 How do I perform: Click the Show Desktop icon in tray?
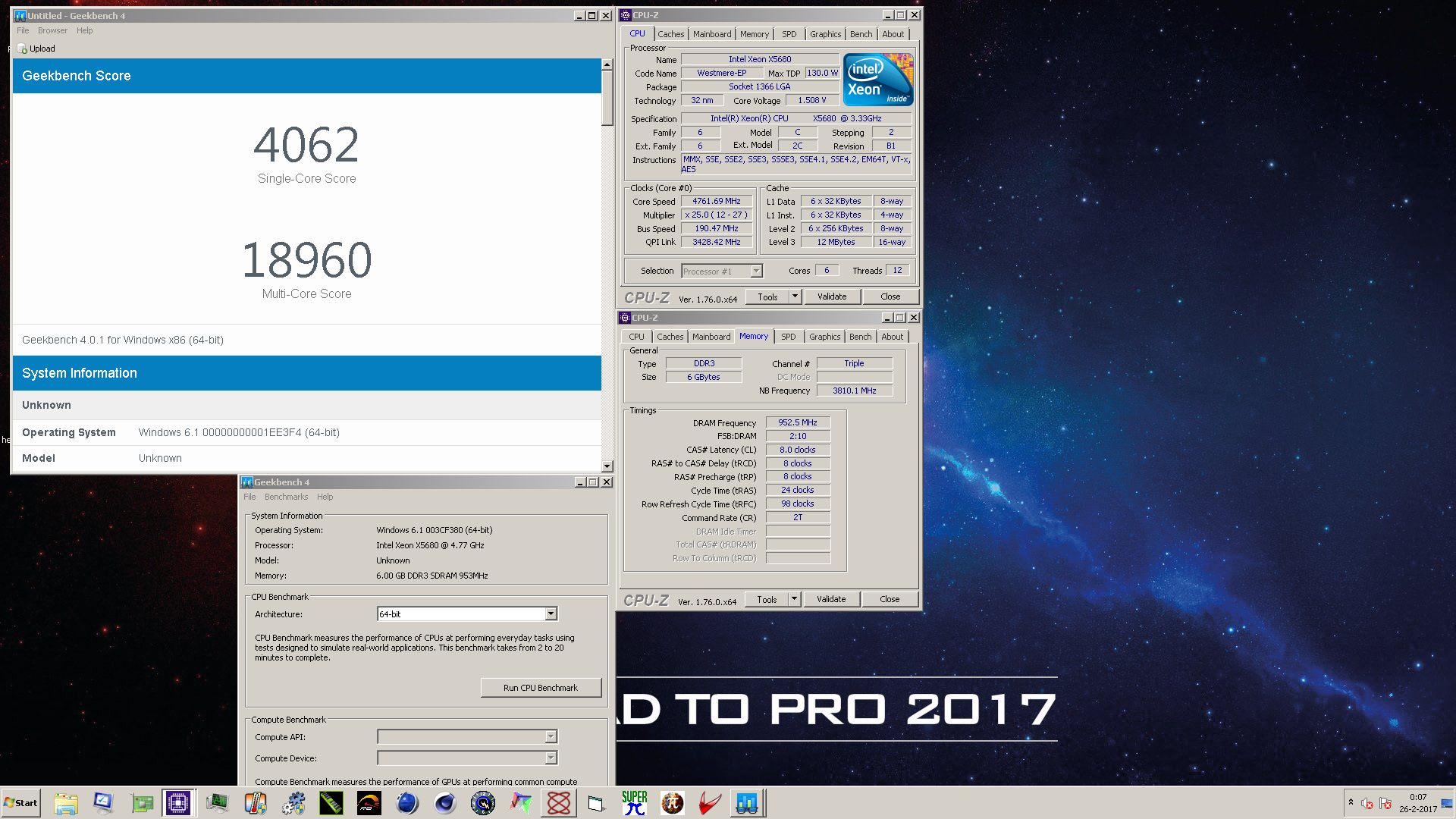point(1447,804)
